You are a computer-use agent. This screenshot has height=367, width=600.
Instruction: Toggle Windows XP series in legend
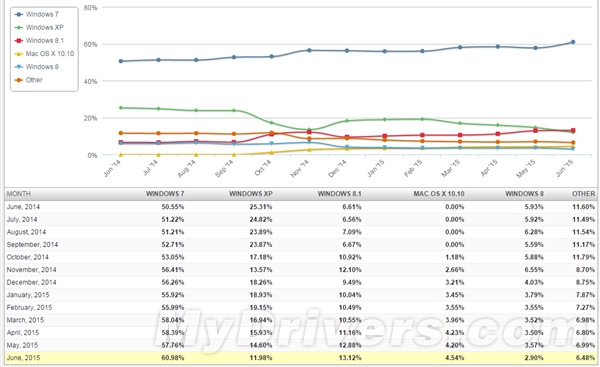click(x=39, y=27)
